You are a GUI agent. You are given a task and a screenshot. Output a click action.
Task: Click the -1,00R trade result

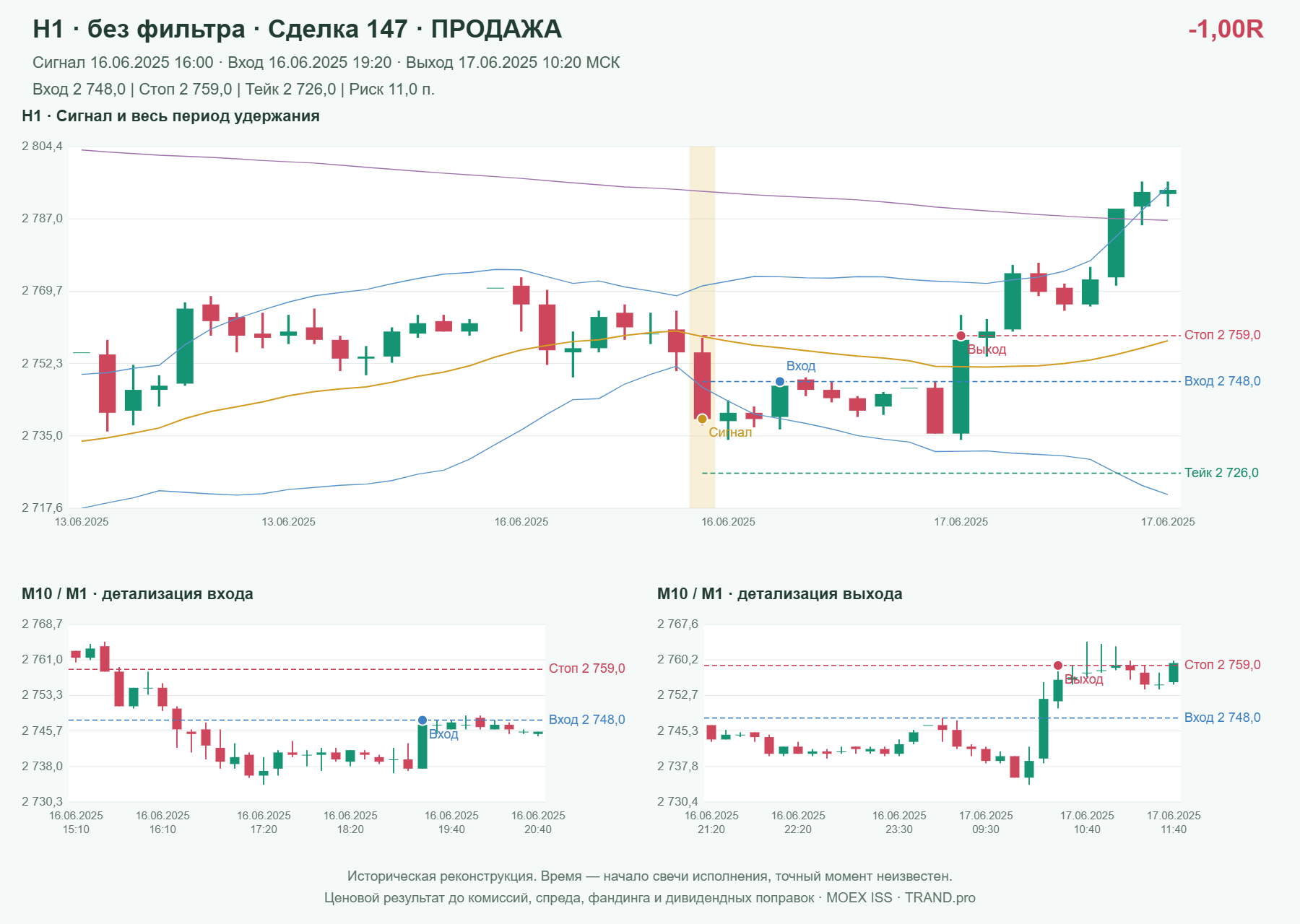(1226, 29)
